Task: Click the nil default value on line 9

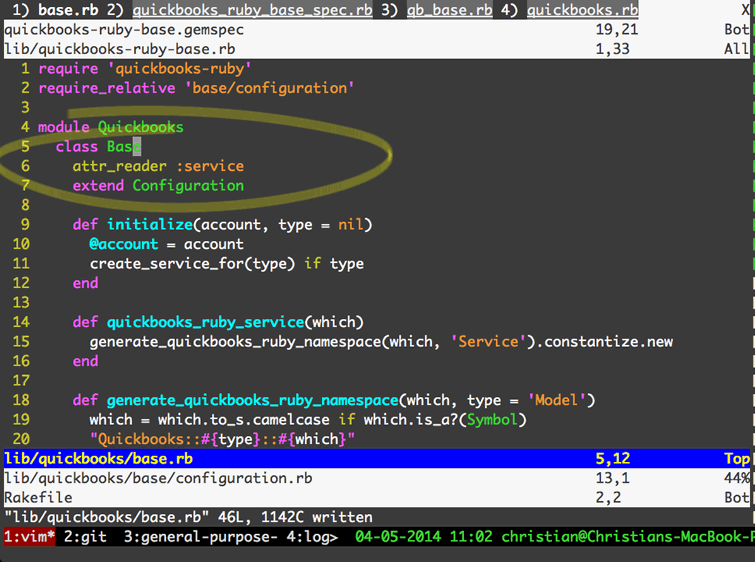Action: point(351,224)
